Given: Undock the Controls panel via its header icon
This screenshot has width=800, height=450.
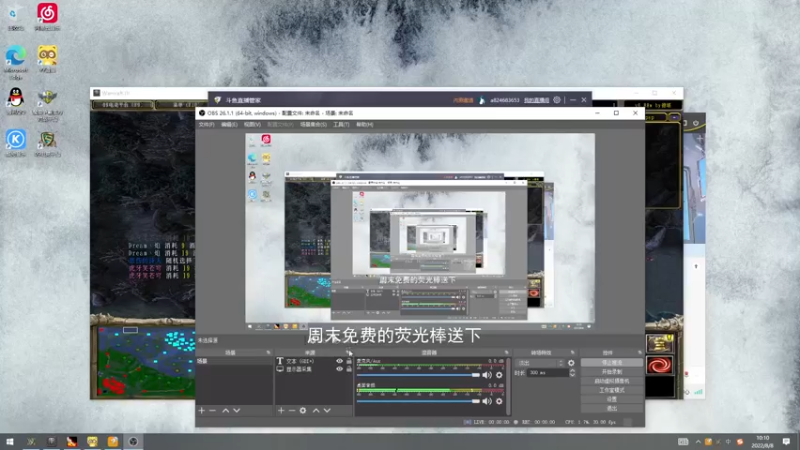Looking at the screenshot, I should coord(639,353).
